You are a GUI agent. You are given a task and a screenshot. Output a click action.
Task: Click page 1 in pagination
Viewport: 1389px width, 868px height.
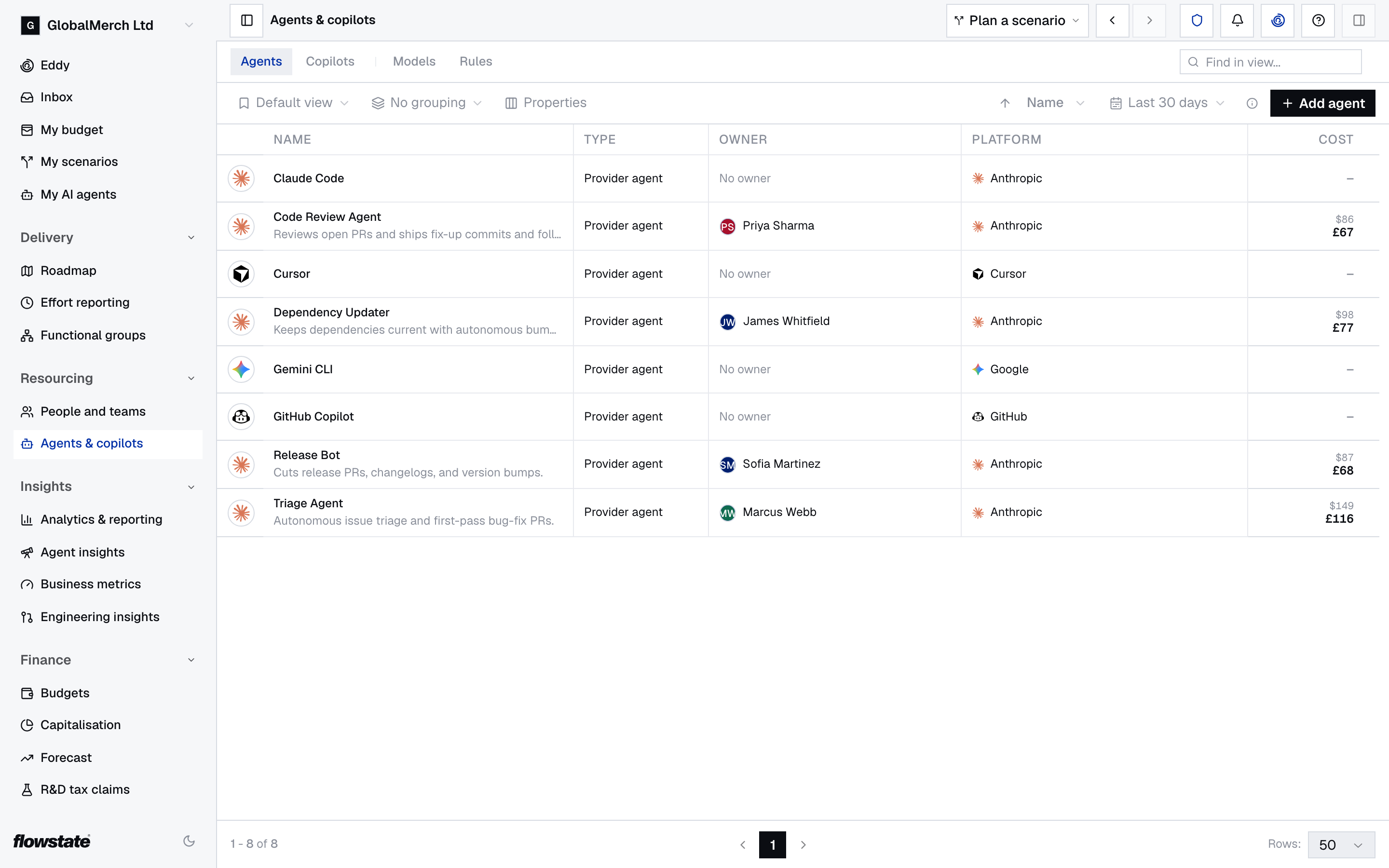click(x=773, y=844)
